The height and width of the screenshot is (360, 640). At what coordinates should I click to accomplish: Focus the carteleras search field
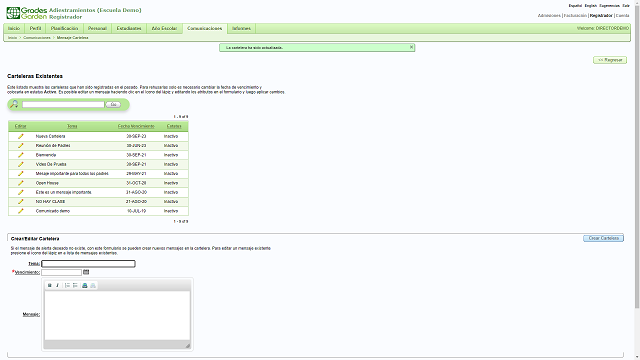[x=63, y=104]
